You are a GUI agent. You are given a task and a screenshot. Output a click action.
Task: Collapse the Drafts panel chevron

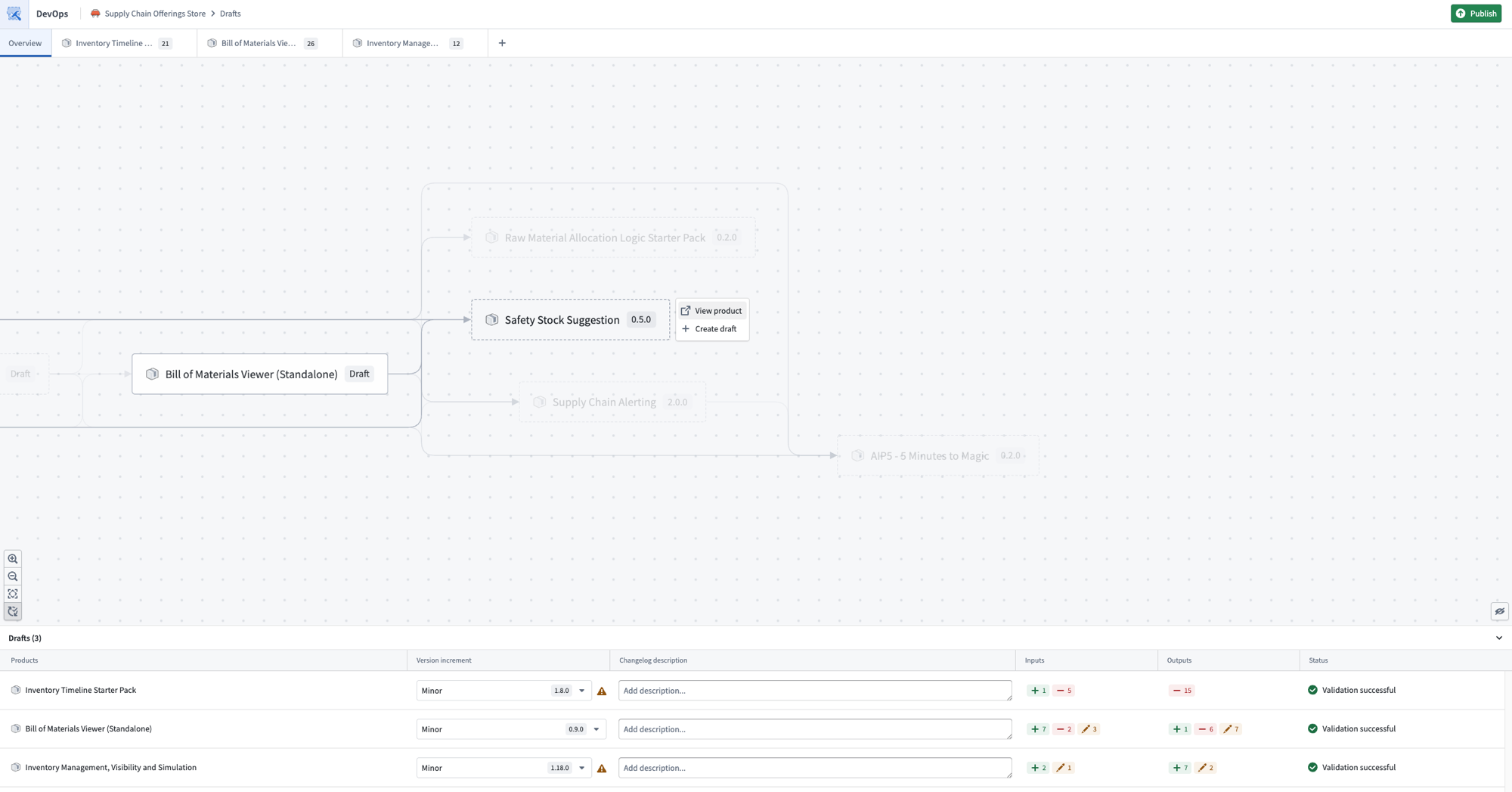tap(1499, 638)
